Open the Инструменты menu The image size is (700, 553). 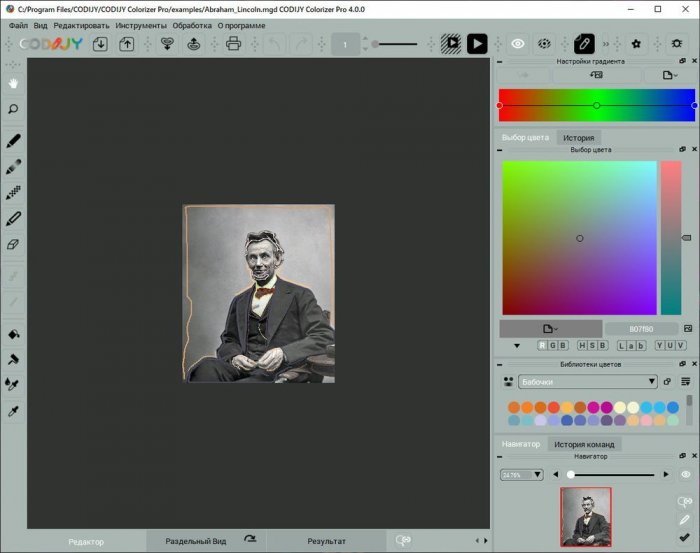141,25
